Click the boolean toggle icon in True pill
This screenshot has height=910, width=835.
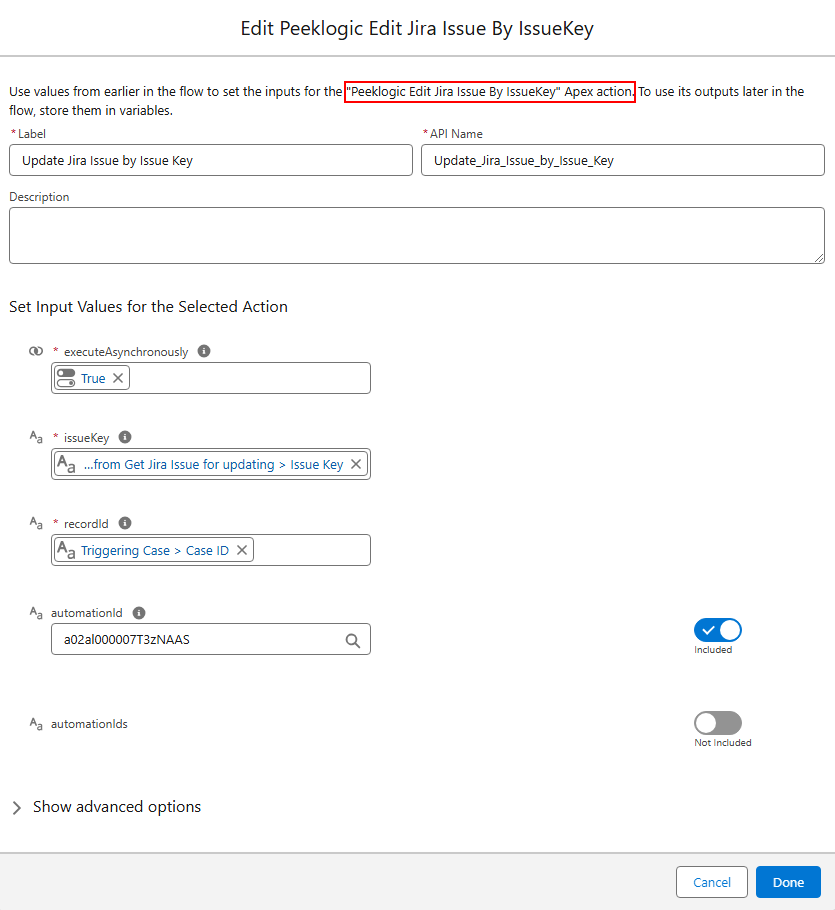pos(66,378)
